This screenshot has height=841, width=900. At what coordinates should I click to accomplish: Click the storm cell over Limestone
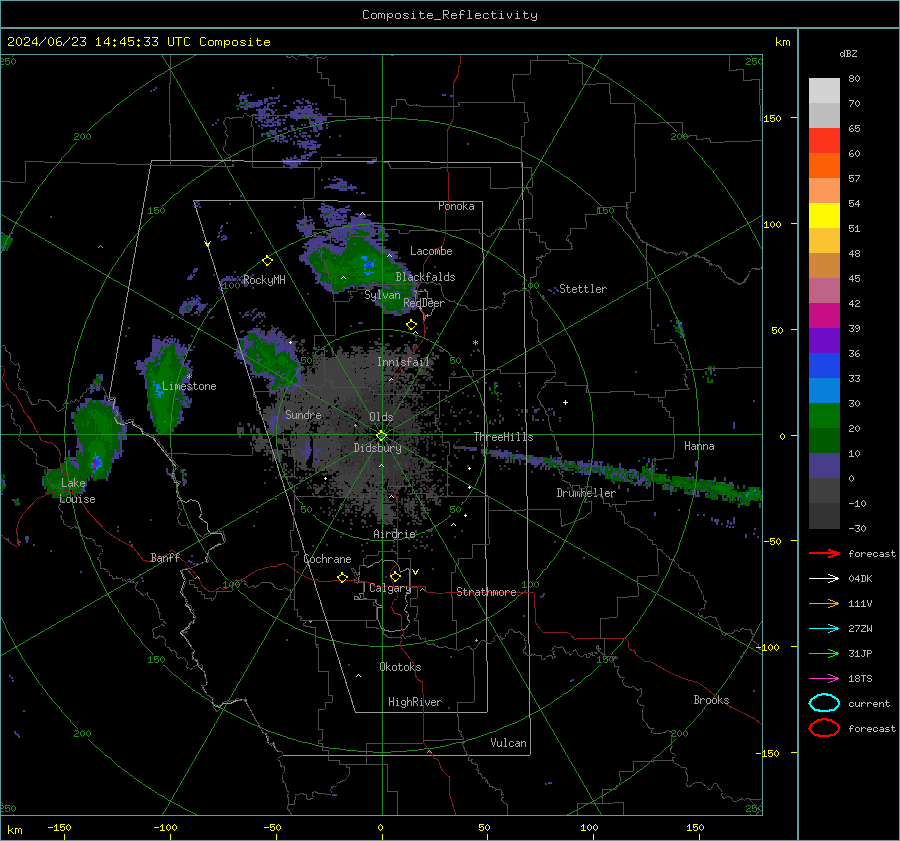click(x=166, y=385)
